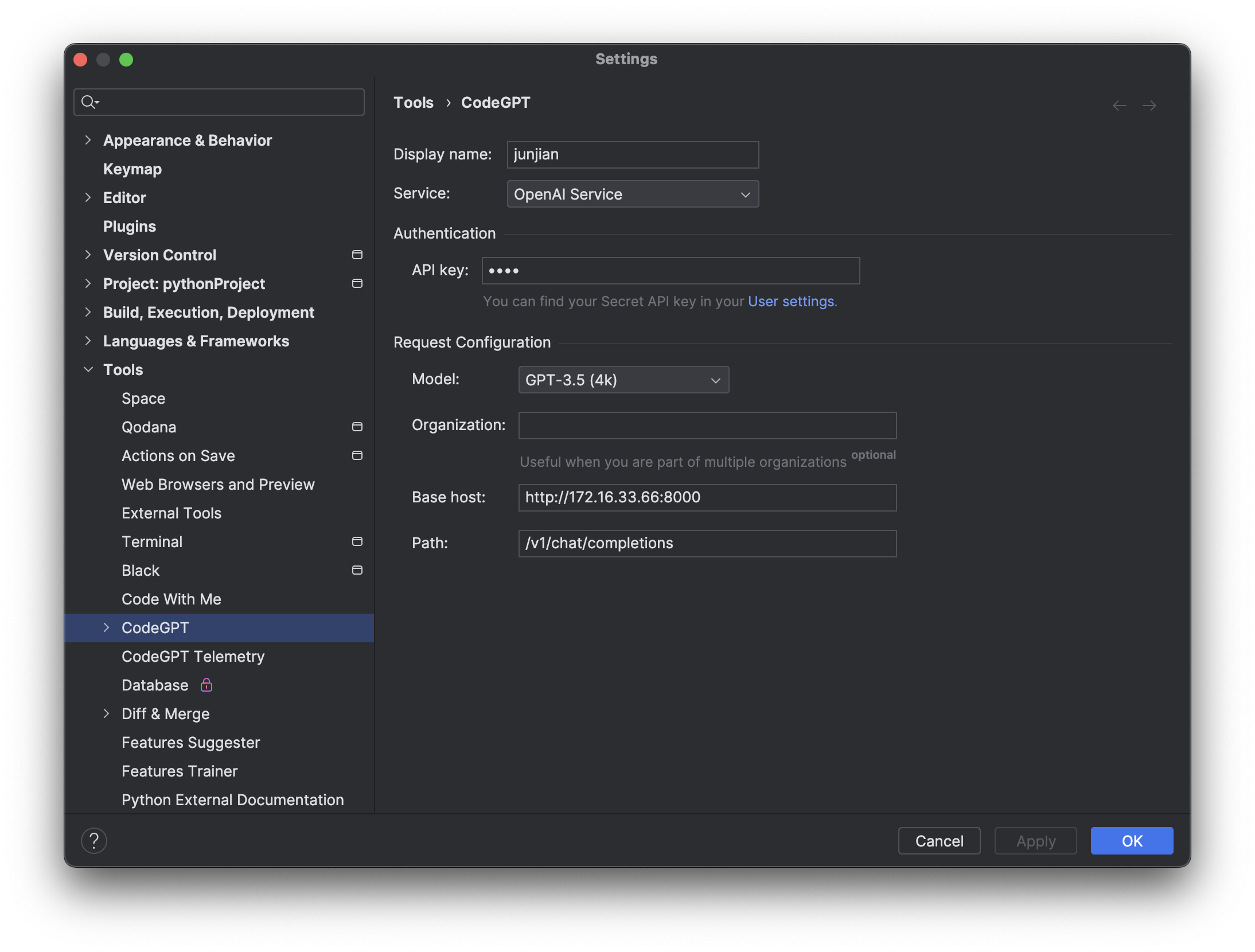Expand Appearance & Behavior section
Screen dimensions: 1255x952
(88, 140)
